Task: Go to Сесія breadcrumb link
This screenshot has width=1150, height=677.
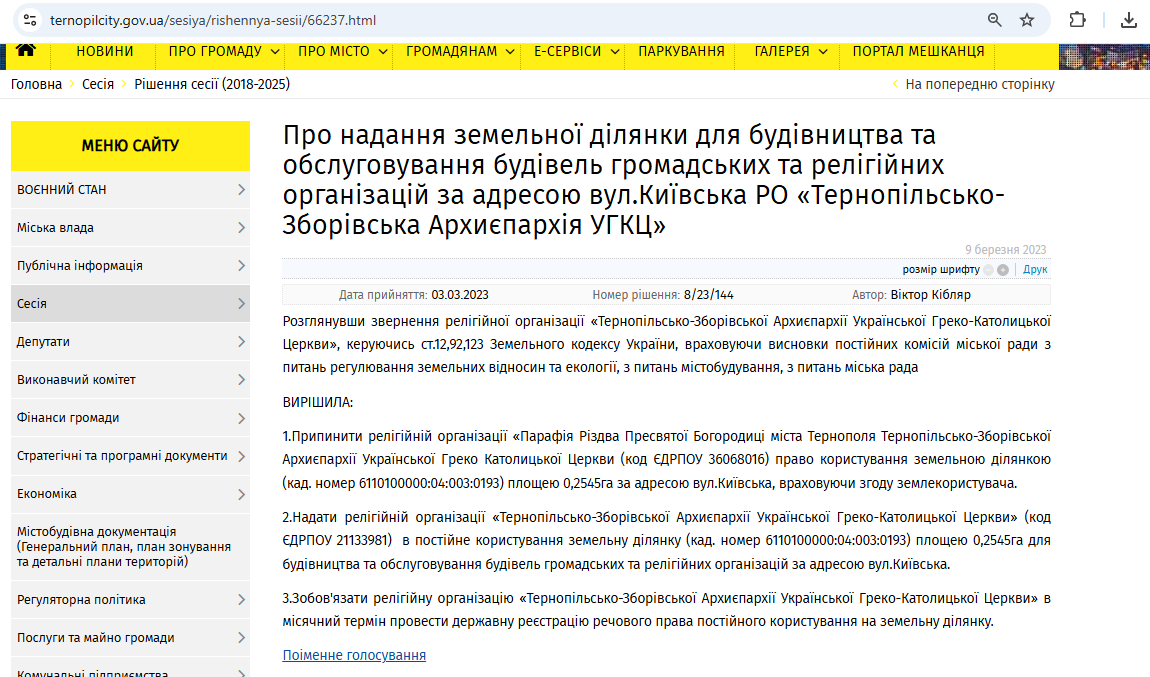Action: (98, 84)
